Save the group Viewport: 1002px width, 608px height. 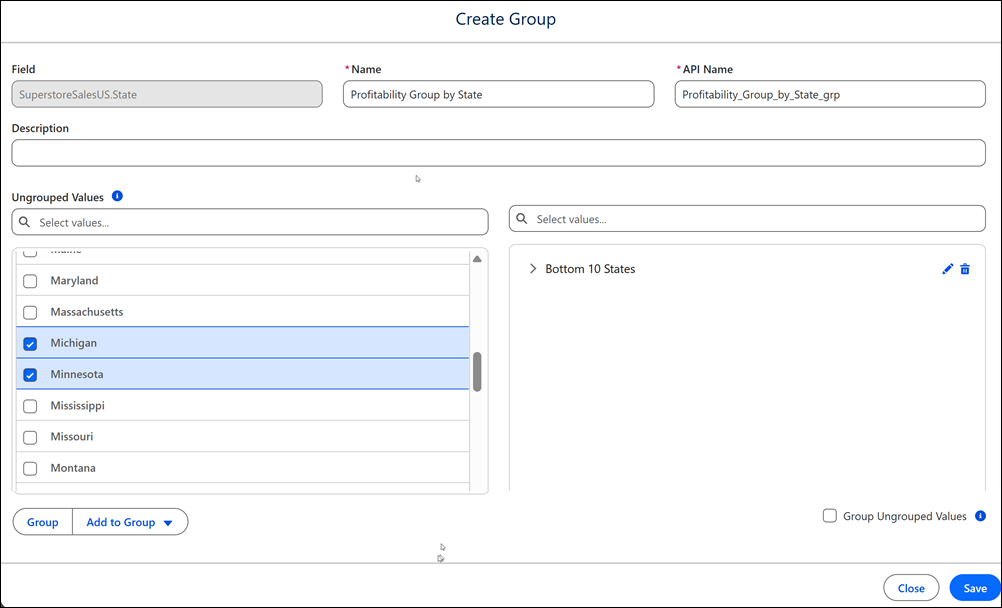pos(975,588)
